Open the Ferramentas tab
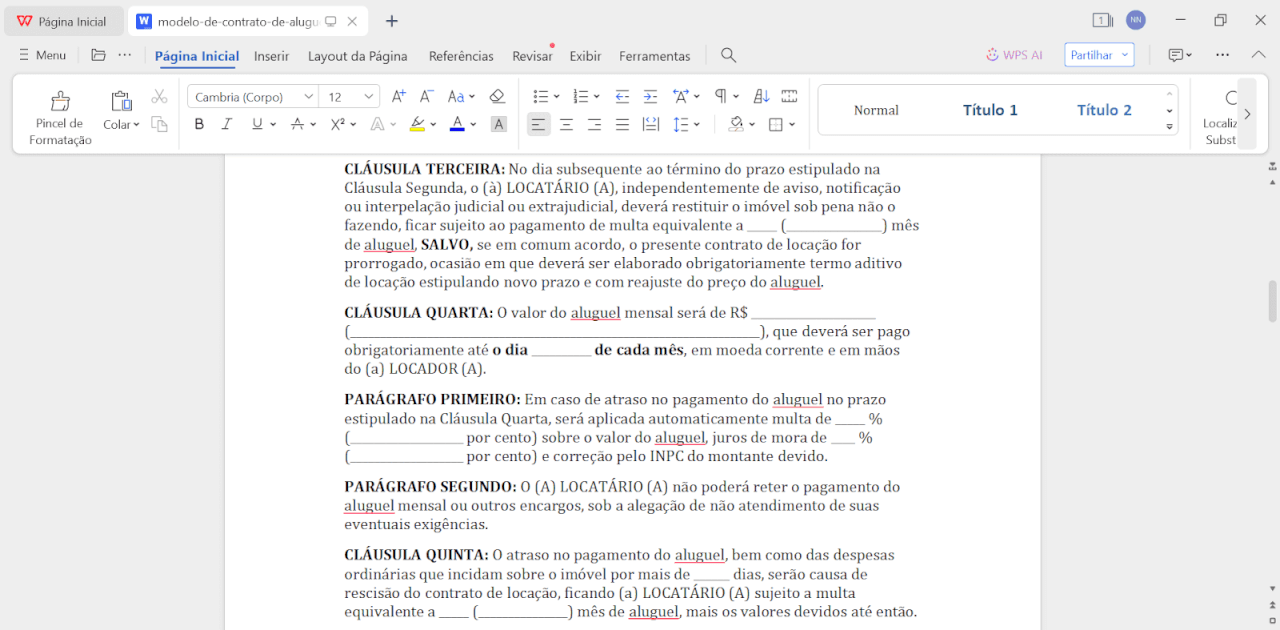The image size is (1280, 630). coord(655,56)
